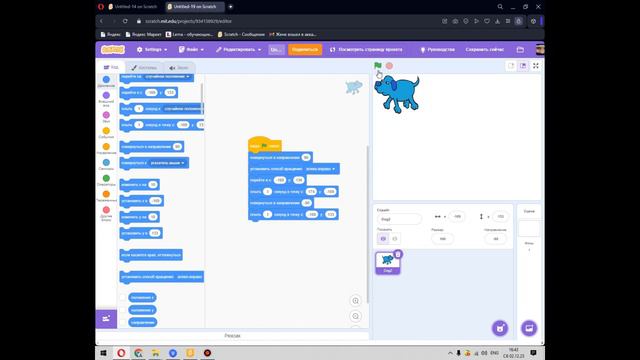Switch to the large stage layout
This screenshot has height=360, width=640.
tap(523, 66)
